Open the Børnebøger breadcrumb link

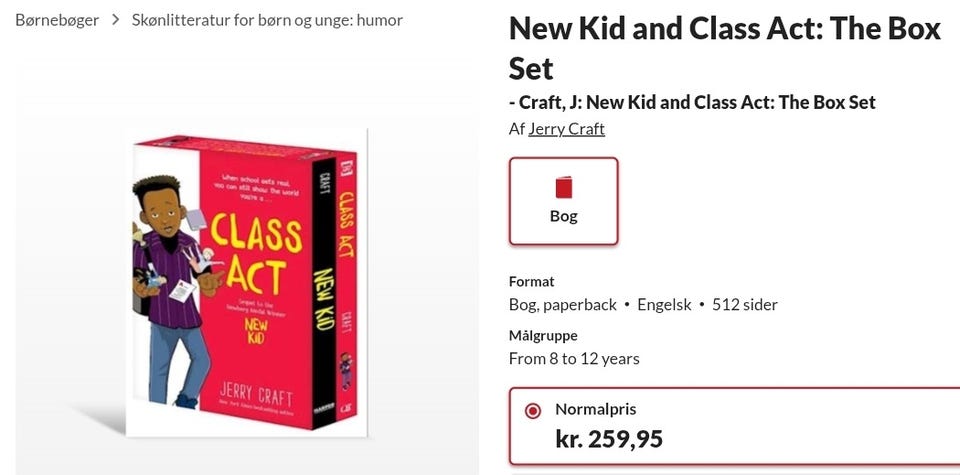[x=57, y=20]
